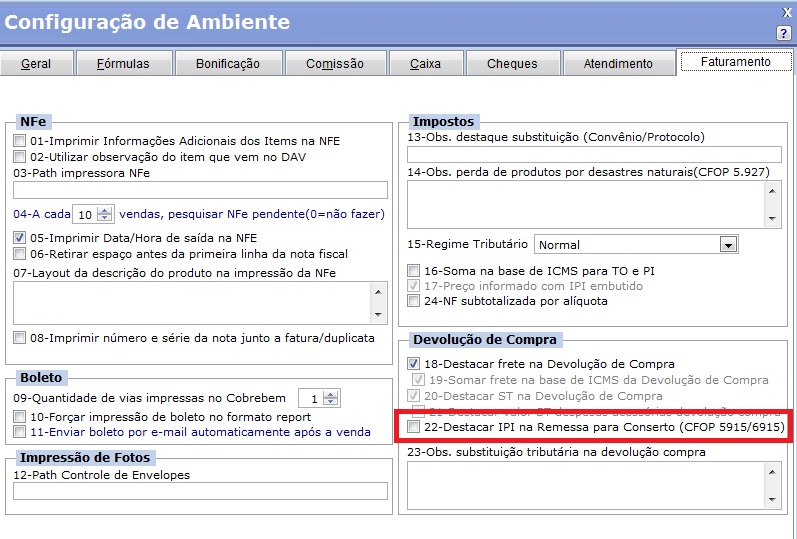Image resolution: width=797 pixels, height=539 pixels.
Task: Enable 08-Imprimir número e série da nota
Action: coord(19,338)
